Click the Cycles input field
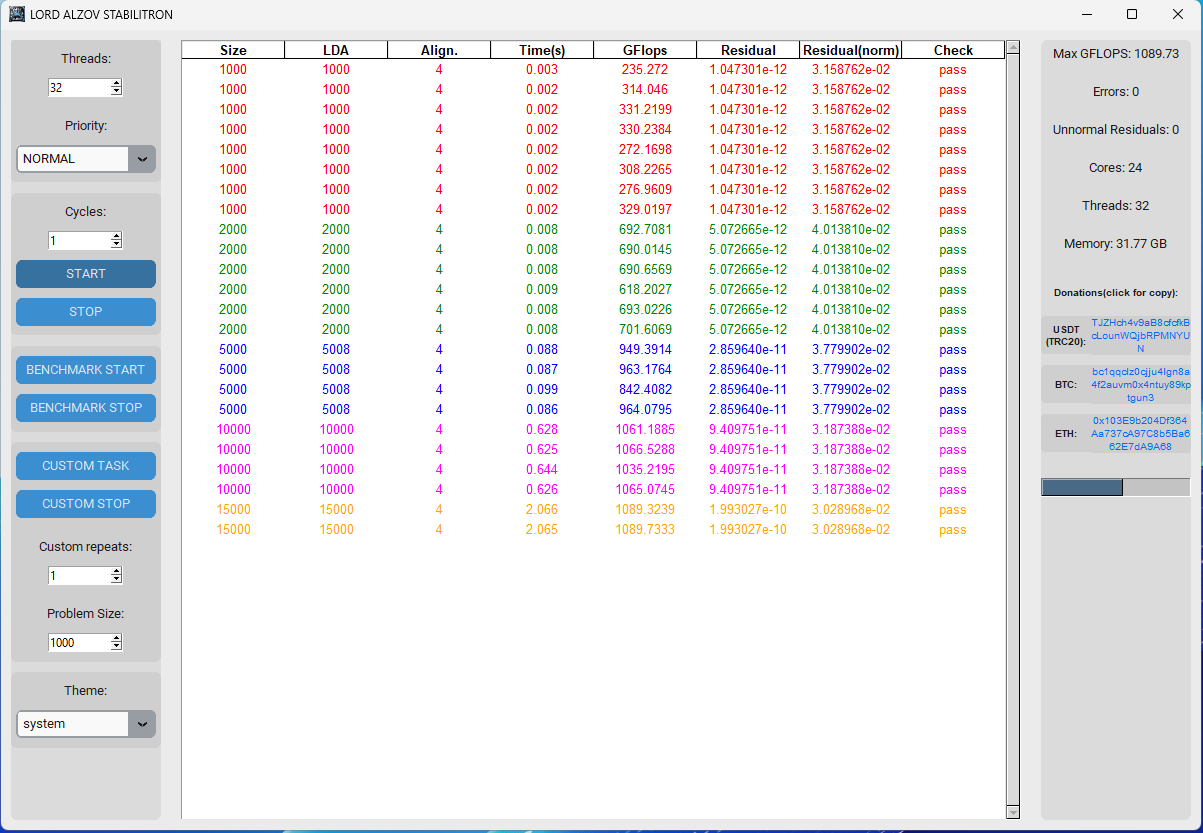 tap(79, 241)
